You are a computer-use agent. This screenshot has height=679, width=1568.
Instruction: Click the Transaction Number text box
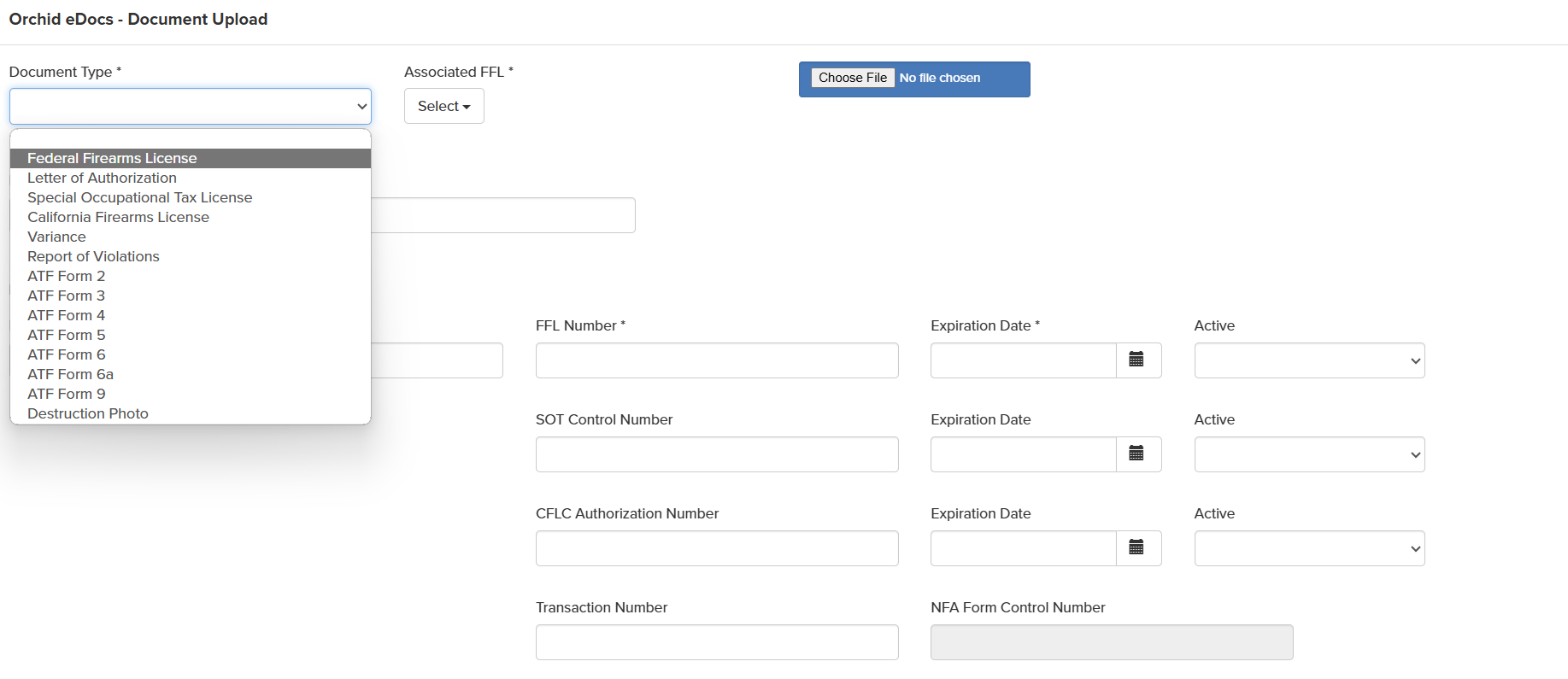[716, 642]
